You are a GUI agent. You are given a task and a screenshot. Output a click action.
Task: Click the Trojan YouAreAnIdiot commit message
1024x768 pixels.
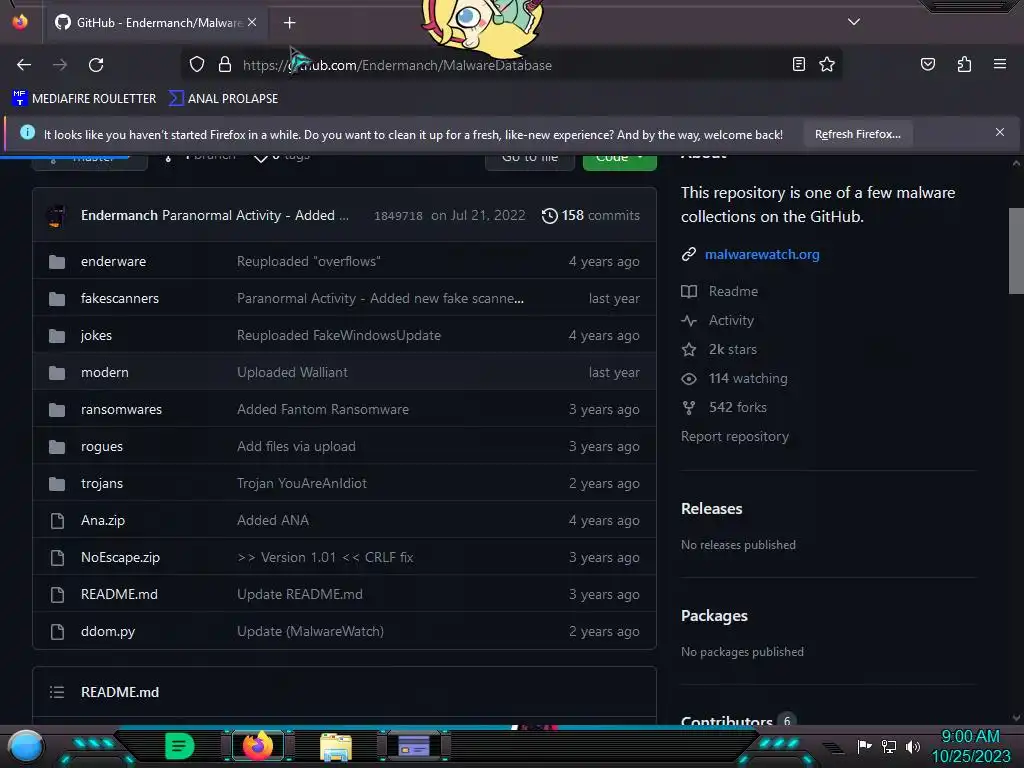302,483
